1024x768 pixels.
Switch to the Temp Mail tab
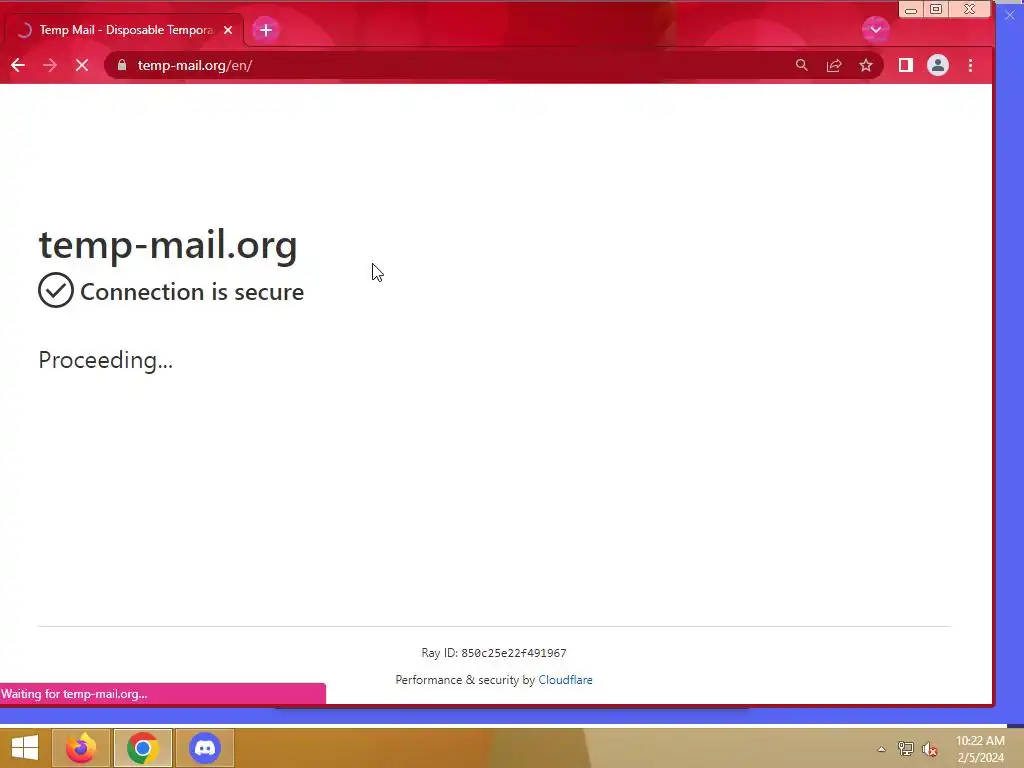pyautogui.click(x=124, y=30)
